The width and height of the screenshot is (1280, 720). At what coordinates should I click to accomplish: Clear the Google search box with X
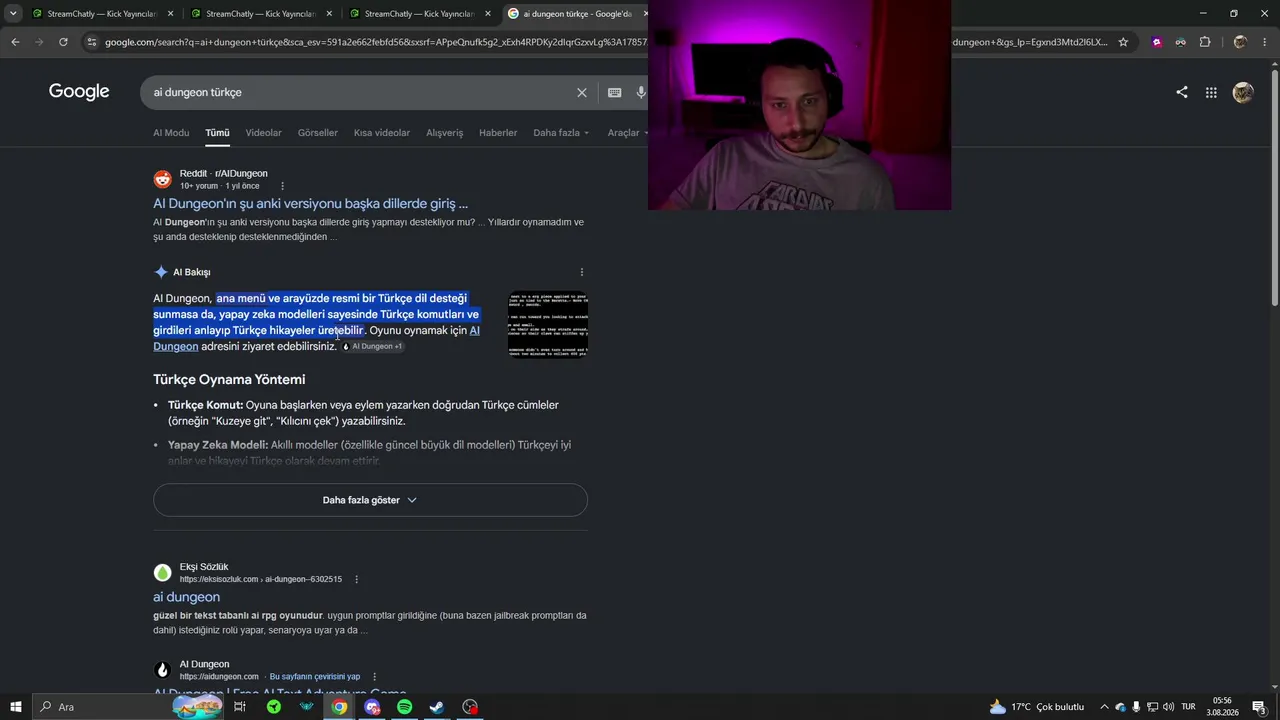(582, 92)
